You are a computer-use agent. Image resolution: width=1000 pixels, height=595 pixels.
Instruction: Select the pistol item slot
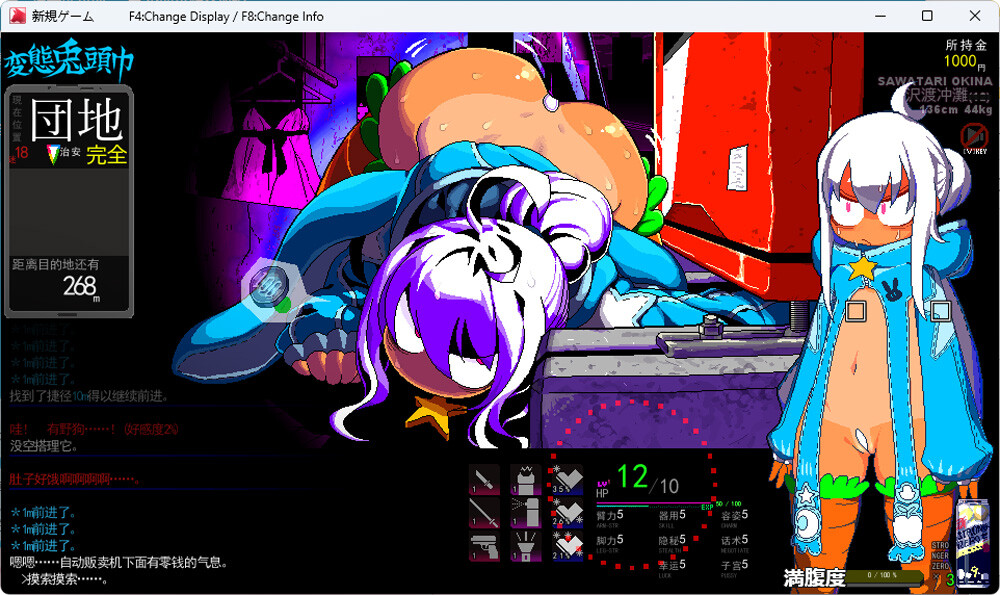[x=484, y=546]
